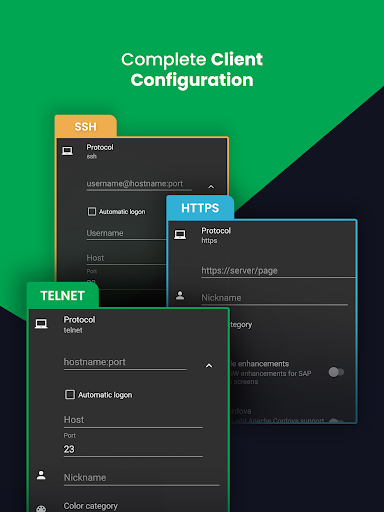384x512 pixels.
Task: Select the SSH tab
Action: pyautogui.click(x=86, y=127)
